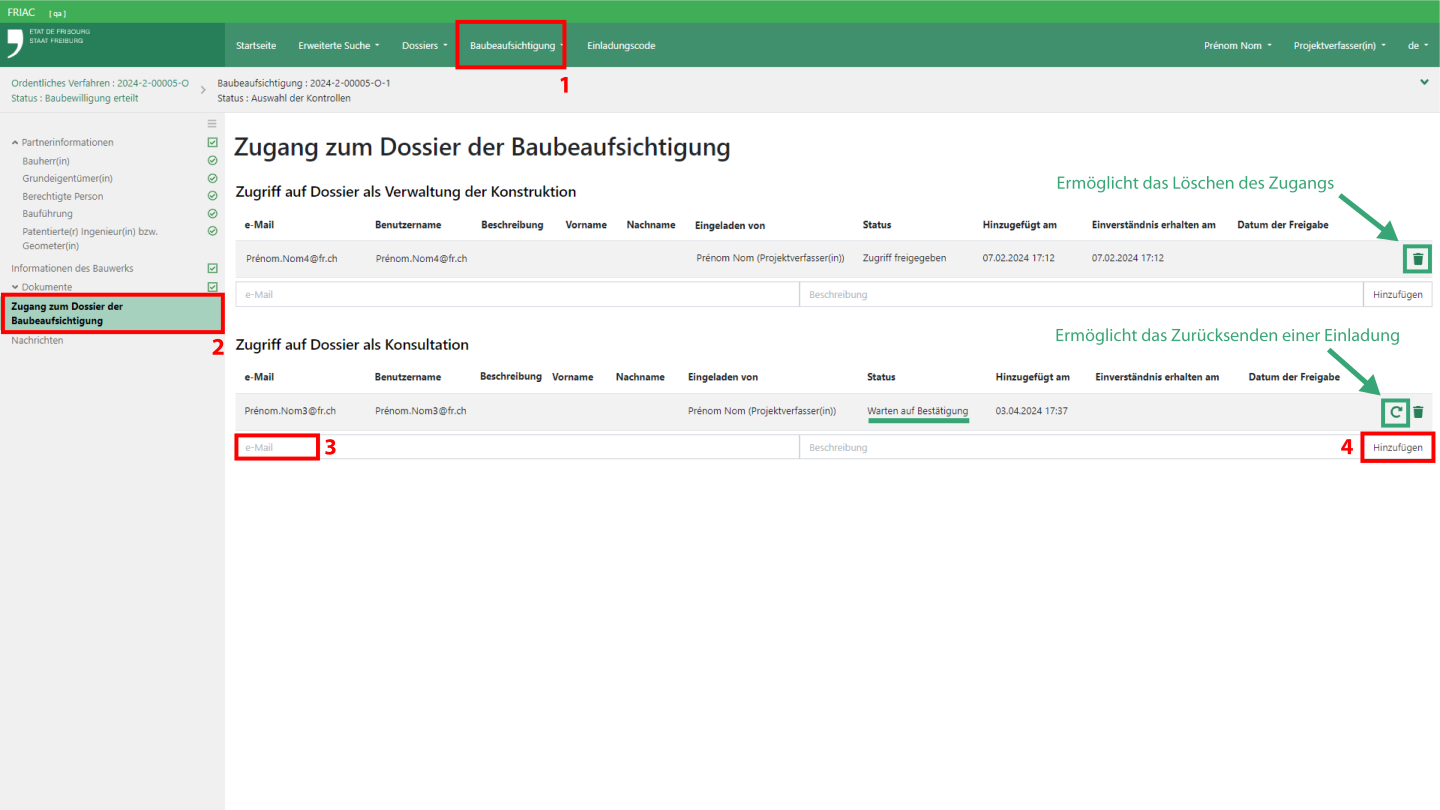1440x810 pixels.
Task: Go to Startseite
Action: [256, 46]
